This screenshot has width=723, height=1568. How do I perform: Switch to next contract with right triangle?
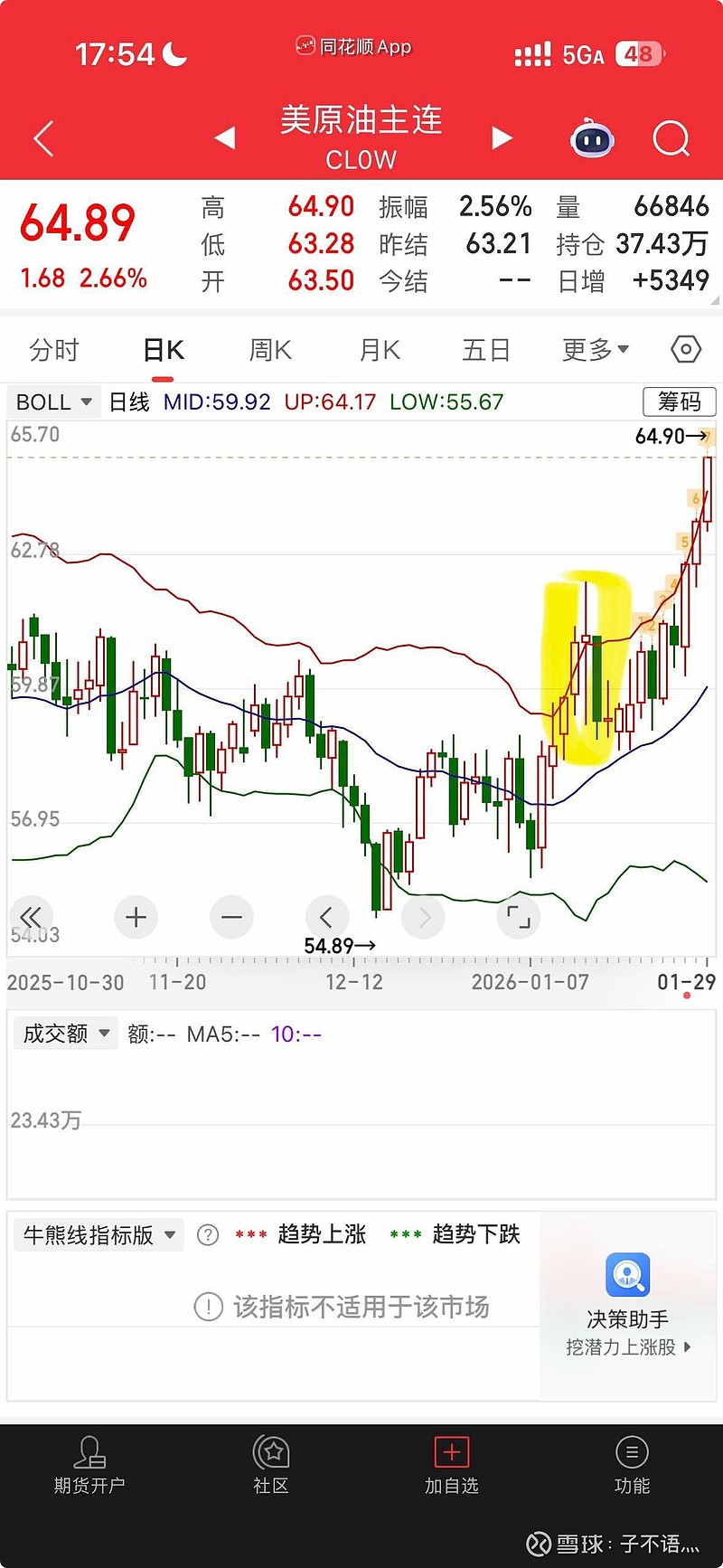(x=502, y=138)
